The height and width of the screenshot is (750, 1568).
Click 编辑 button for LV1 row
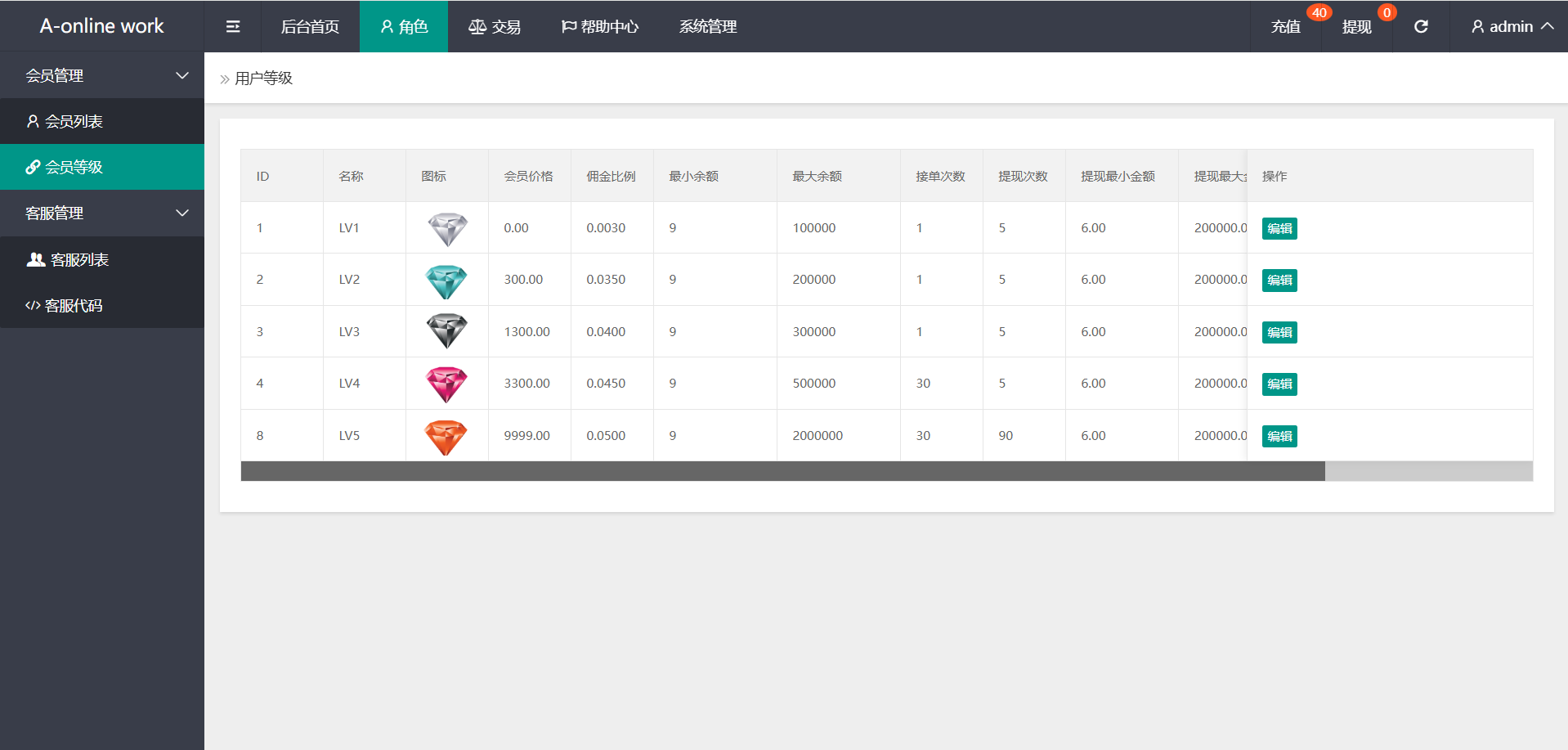[1279, 229]
